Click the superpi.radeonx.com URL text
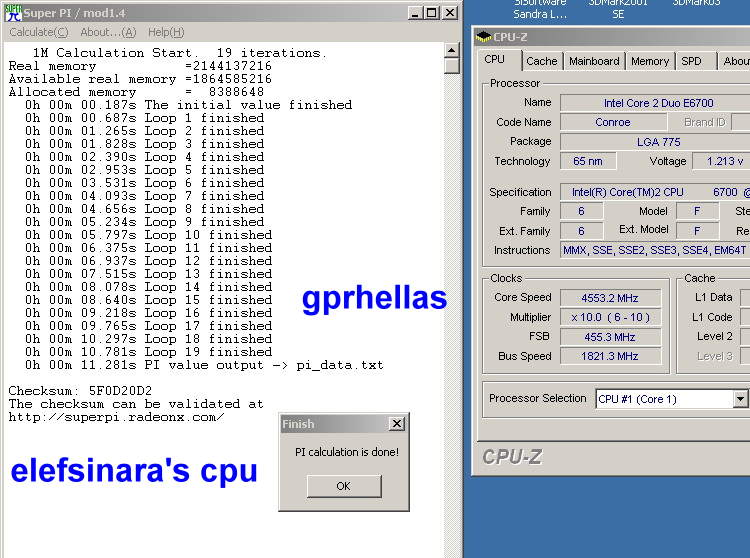750x558 pixels. pyautogui.click(x=116, y=417)
